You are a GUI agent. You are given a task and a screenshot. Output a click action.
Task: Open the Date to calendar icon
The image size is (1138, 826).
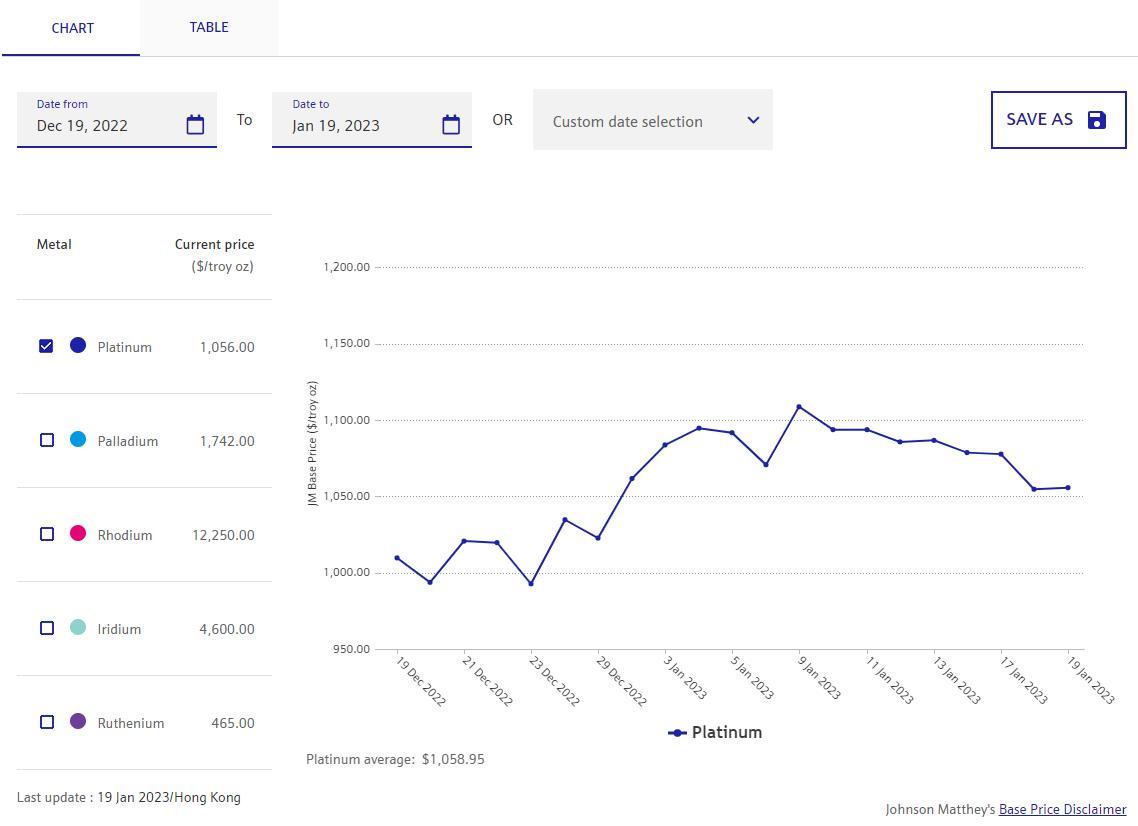(x=451, y=125)
